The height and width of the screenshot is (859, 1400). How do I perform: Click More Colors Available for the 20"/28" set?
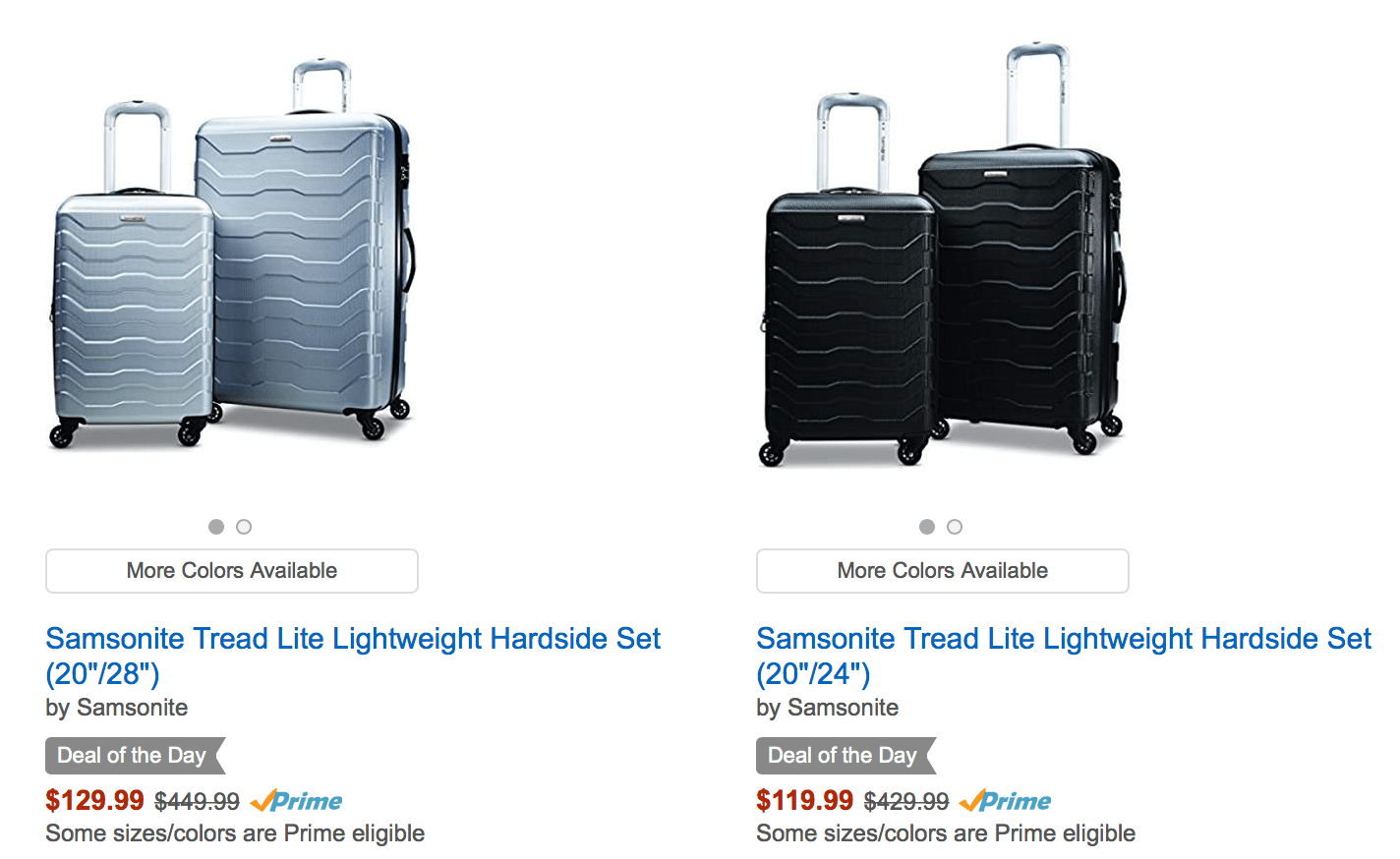coord(231,571)
